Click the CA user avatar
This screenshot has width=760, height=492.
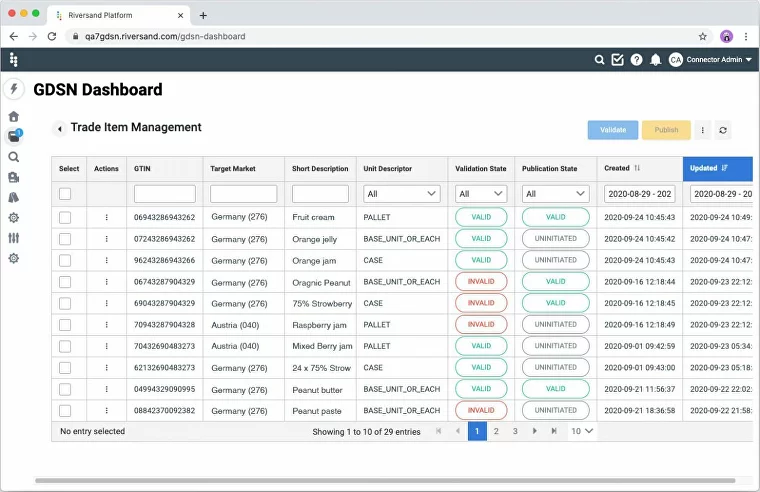pos(675,60)
